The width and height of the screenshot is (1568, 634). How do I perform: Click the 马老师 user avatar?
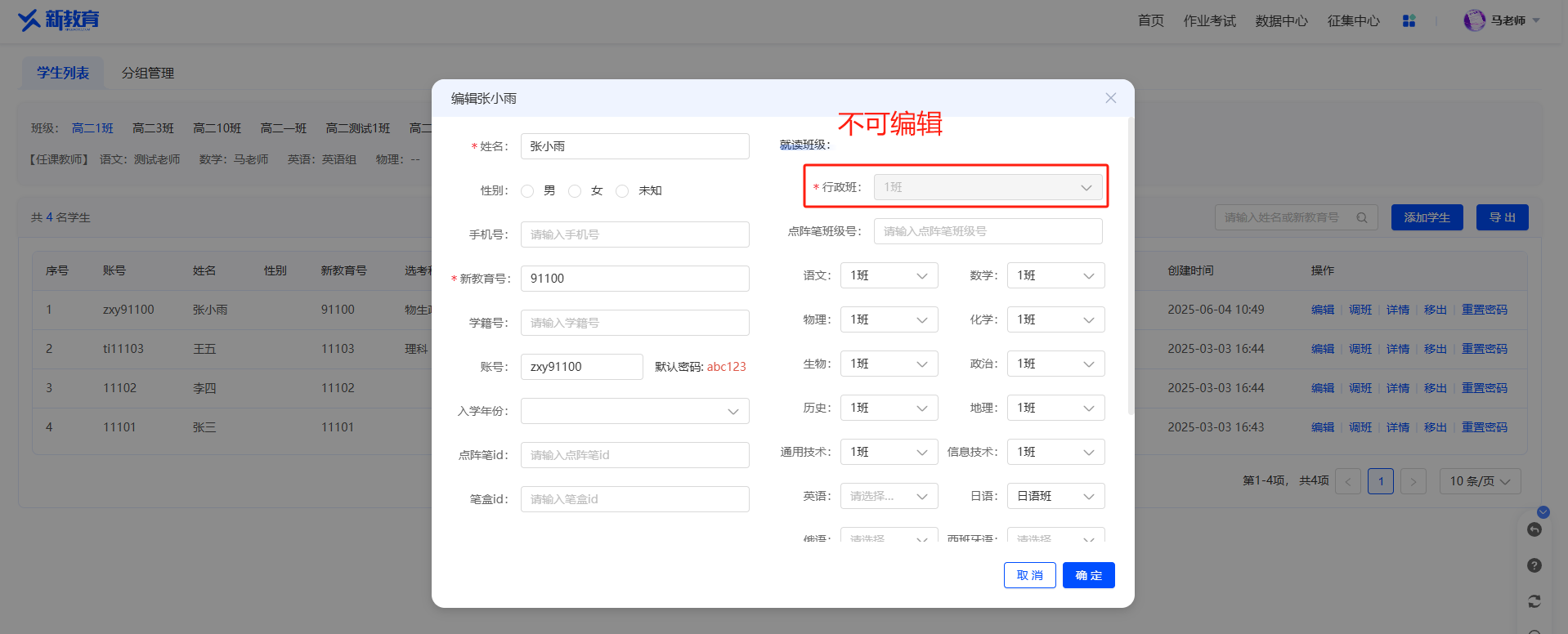1474,20
